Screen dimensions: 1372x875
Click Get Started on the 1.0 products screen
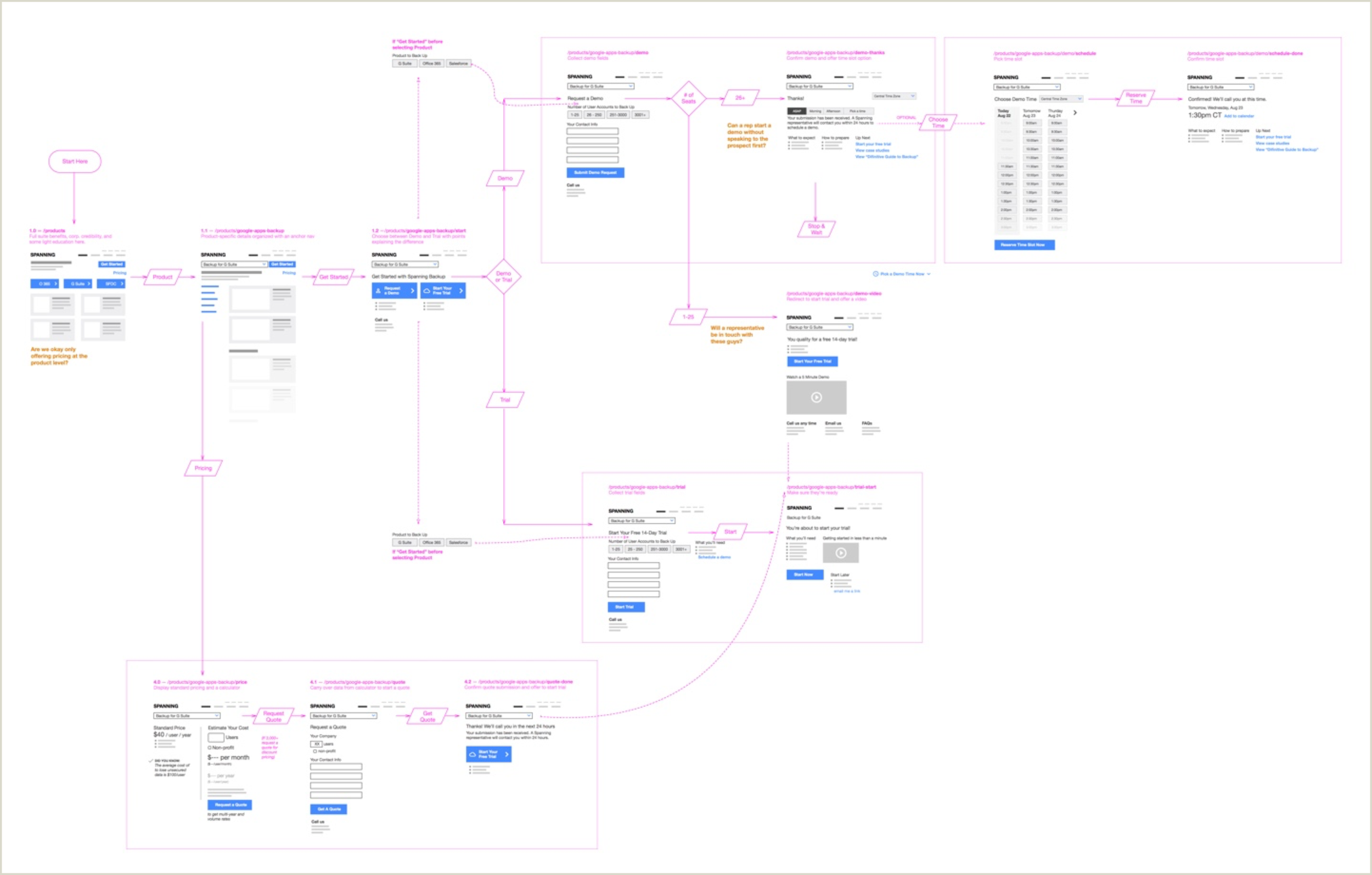point(111,264)
